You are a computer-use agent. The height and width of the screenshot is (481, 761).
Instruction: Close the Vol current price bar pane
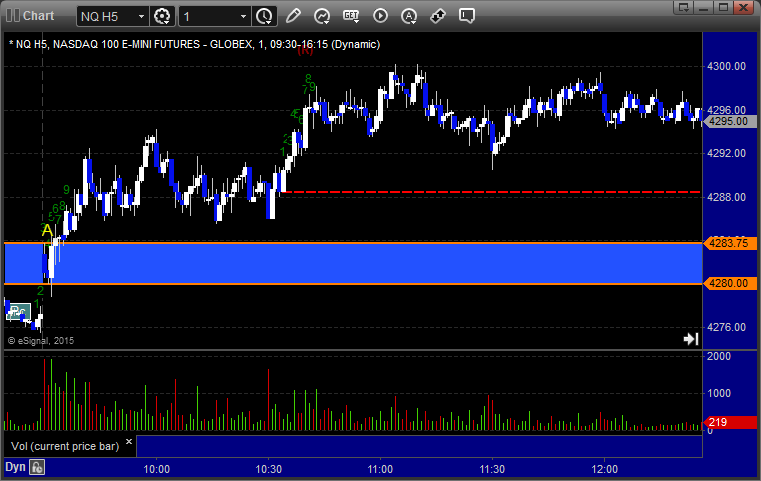click(129, 442)
